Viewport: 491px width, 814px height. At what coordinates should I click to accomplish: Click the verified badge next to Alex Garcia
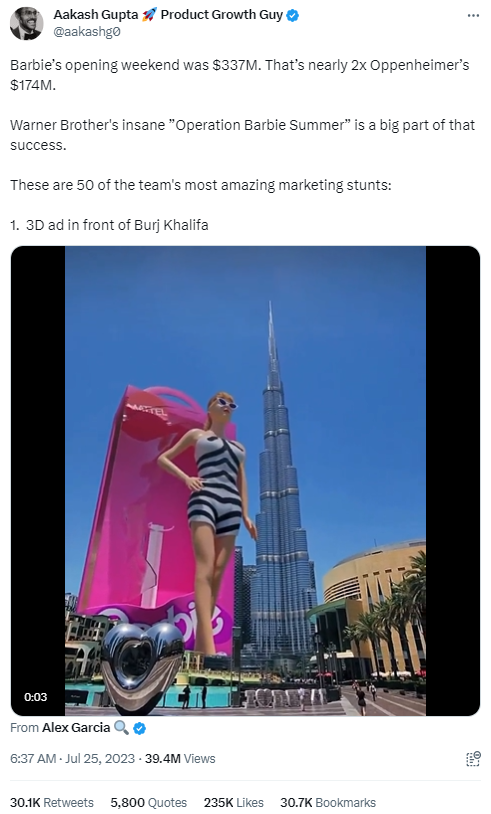point(139,728)
